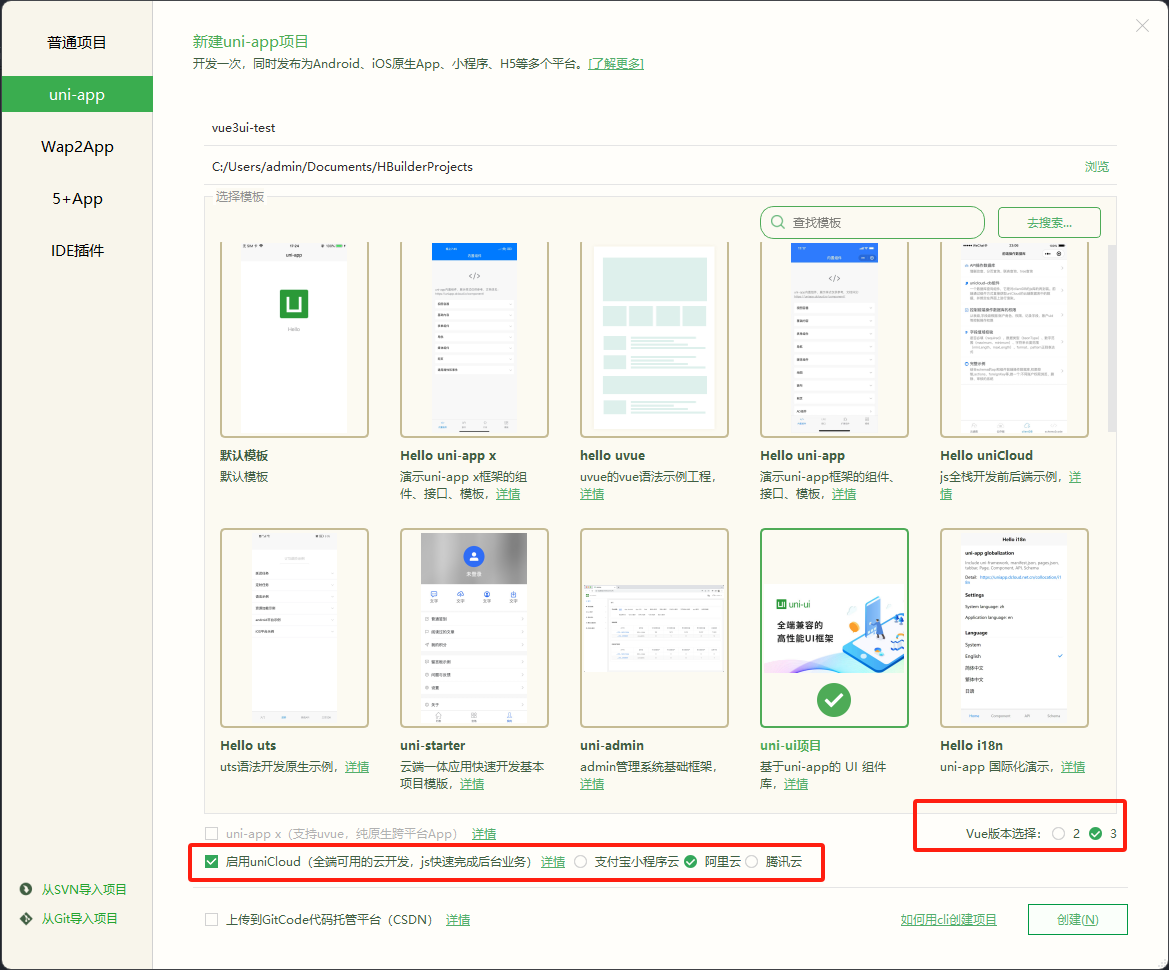
Task: Open 详情 link under uni-starter
Action: click(472, 784)
